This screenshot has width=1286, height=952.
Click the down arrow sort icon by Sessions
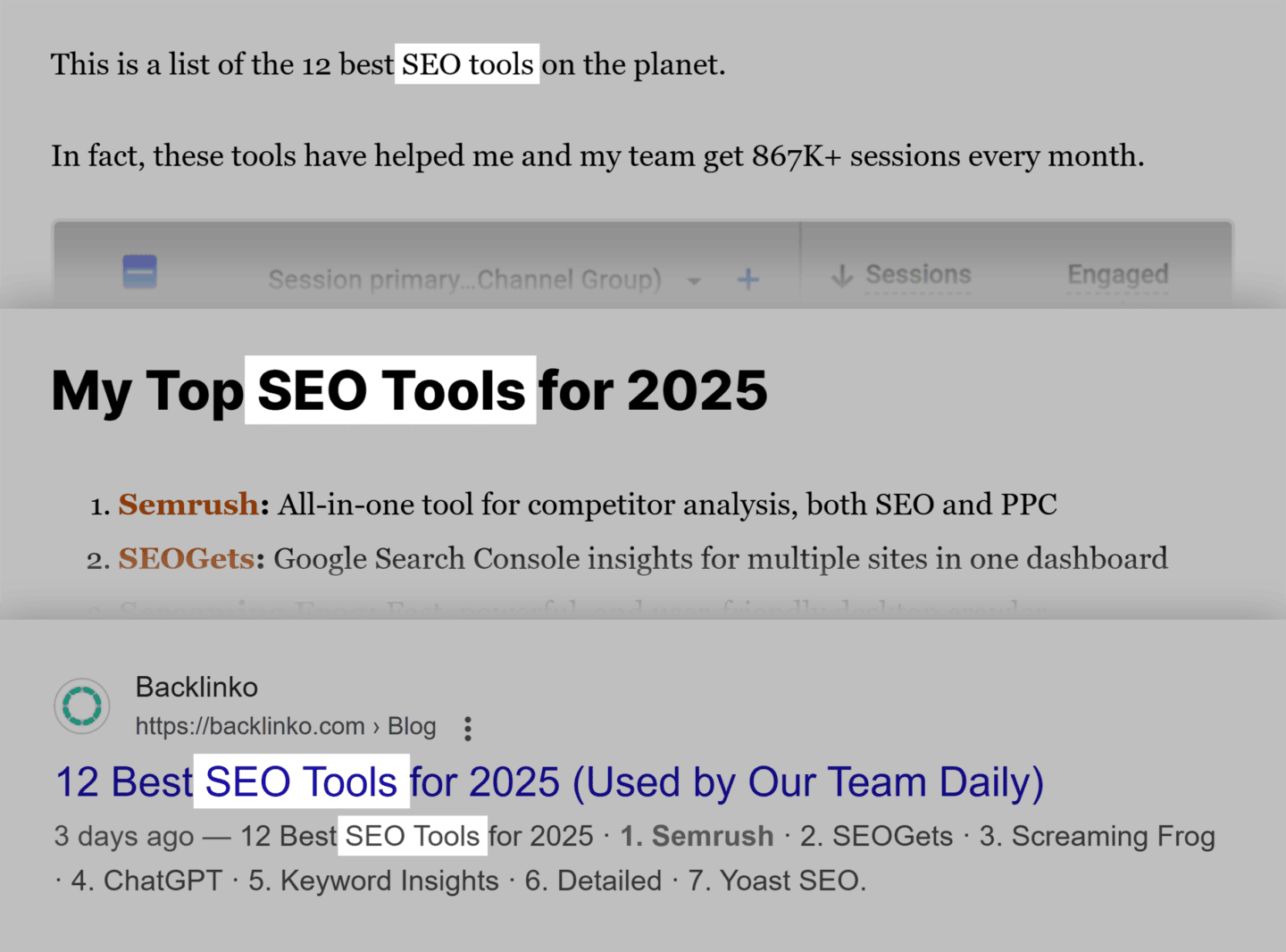coord(841,275)
